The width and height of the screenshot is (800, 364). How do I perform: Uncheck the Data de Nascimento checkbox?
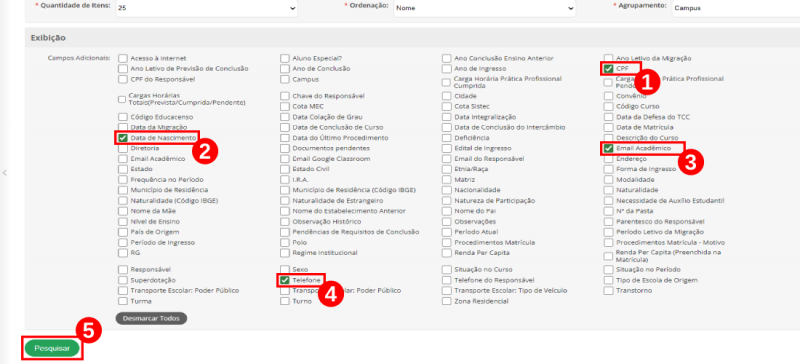[x=122, y=138]
